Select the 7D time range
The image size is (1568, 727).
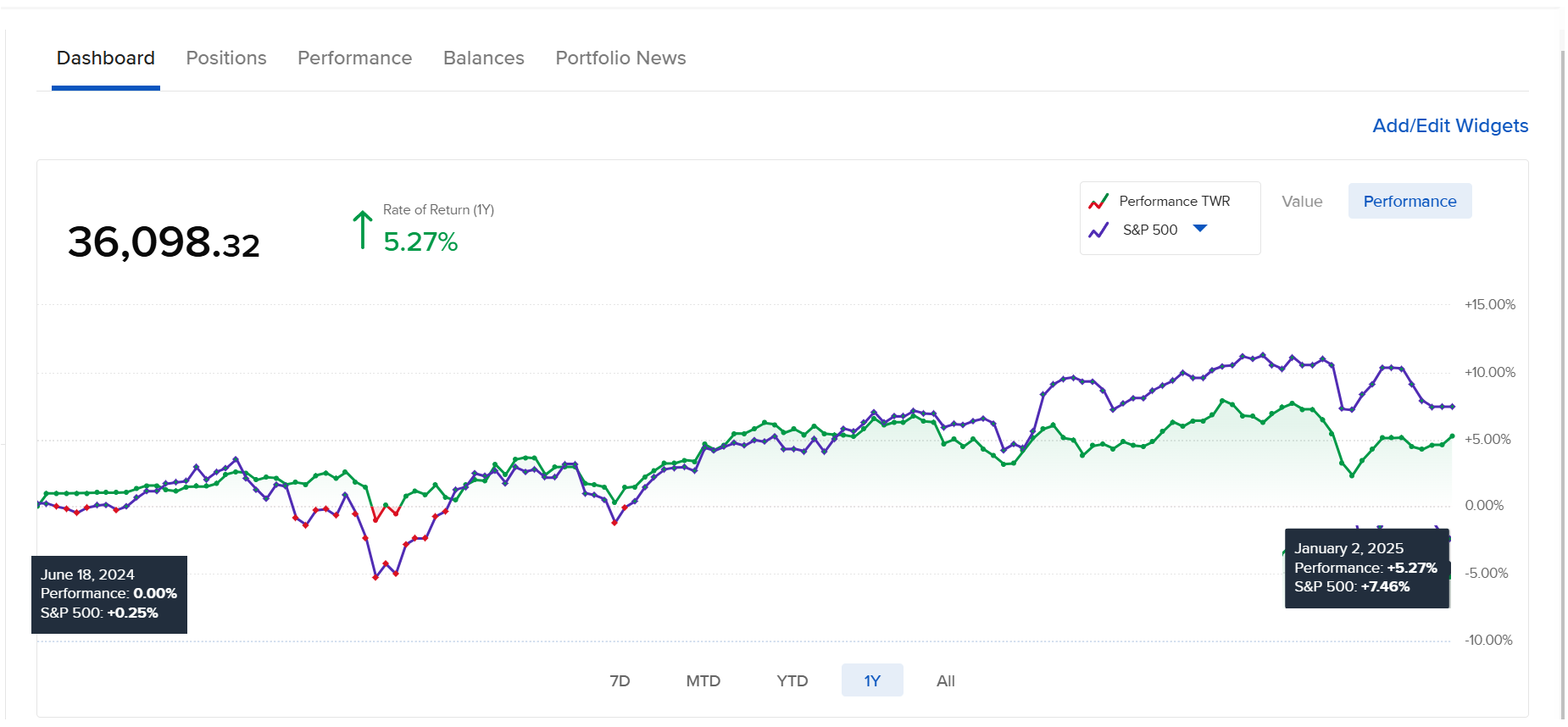click(x=620, y=681)
